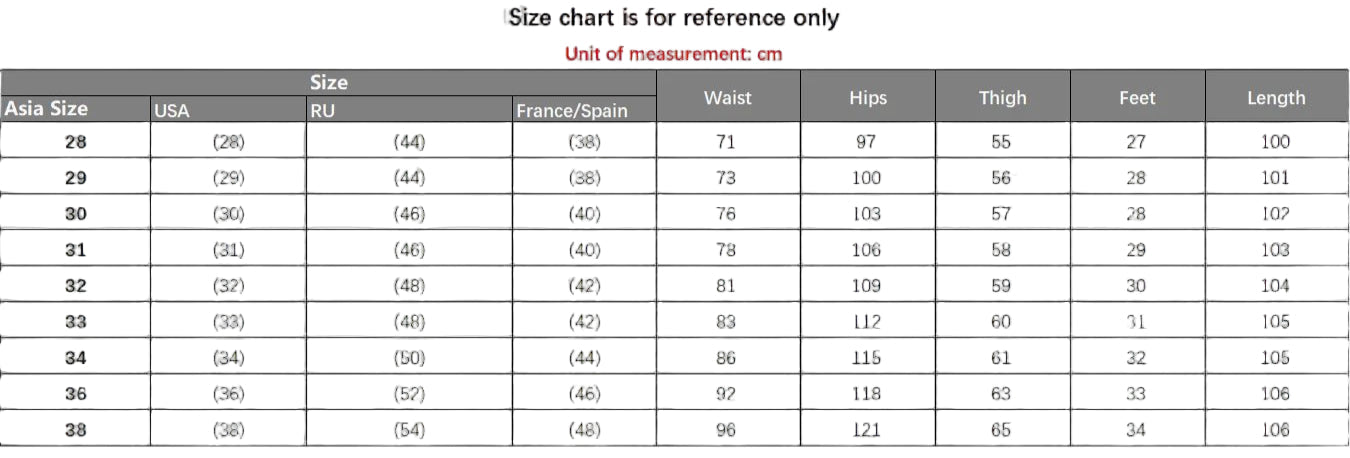The image size is (1350, 458).
Task: Click waist value 71 in first row
Action: 726,142
